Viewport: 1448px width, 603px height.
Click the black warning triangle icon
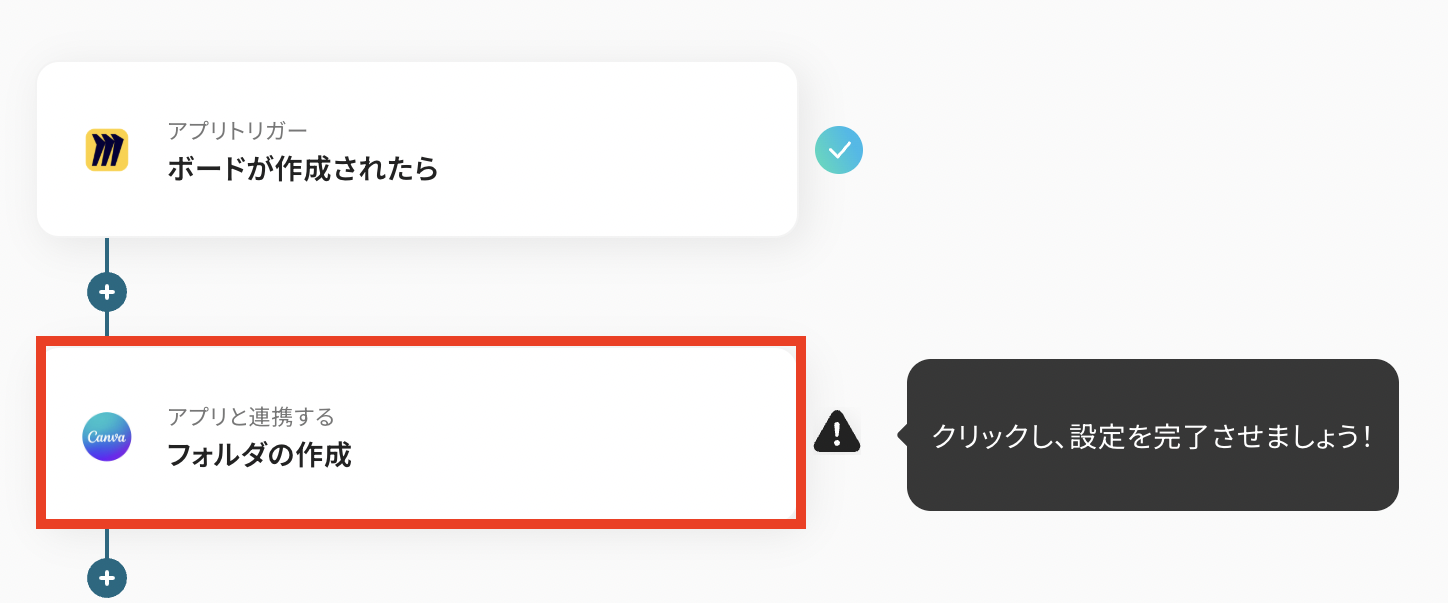[x=836, y=432]
